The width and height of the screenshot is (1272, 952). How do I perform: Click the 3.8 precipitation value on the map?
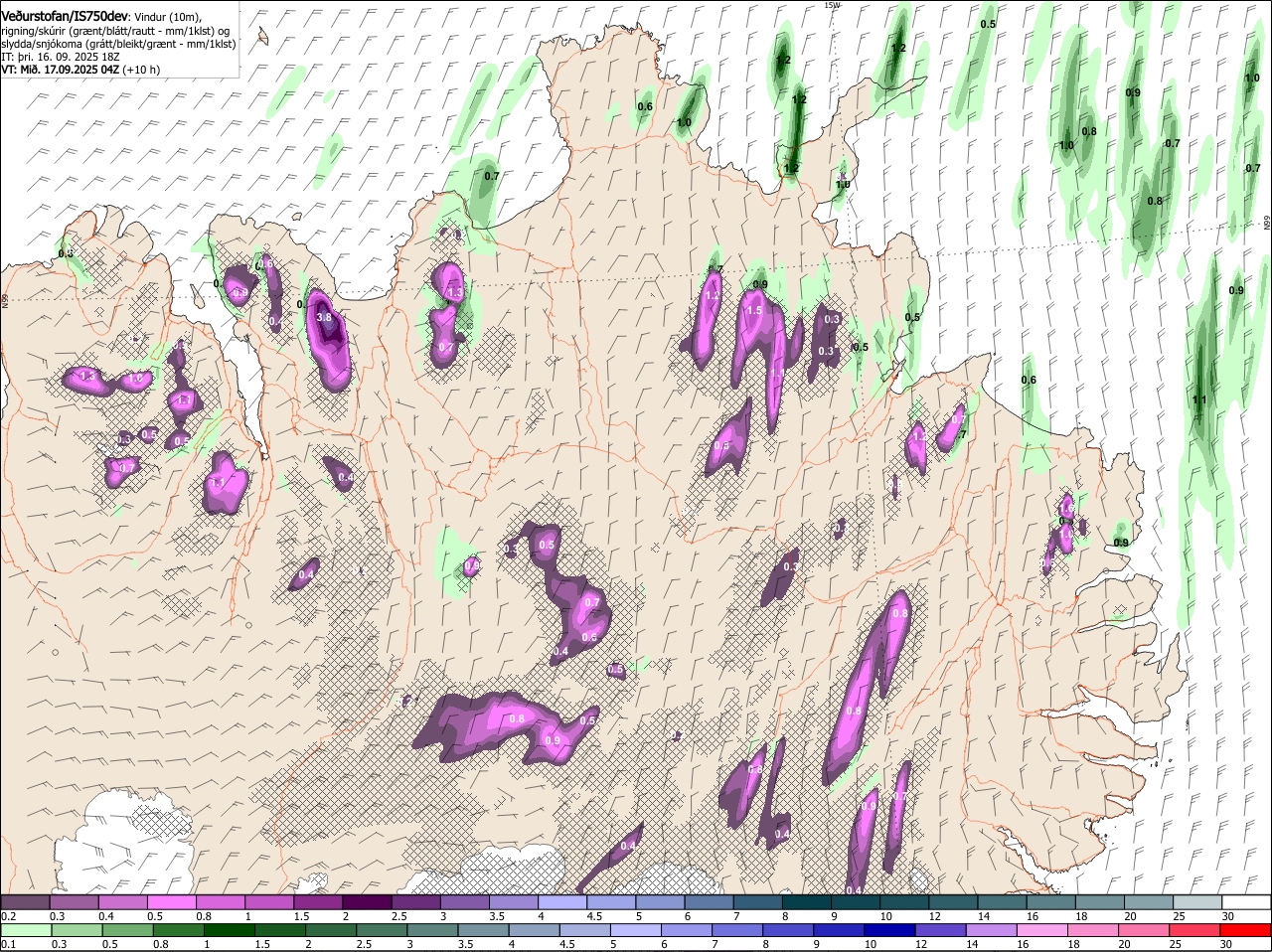point(324,317)
